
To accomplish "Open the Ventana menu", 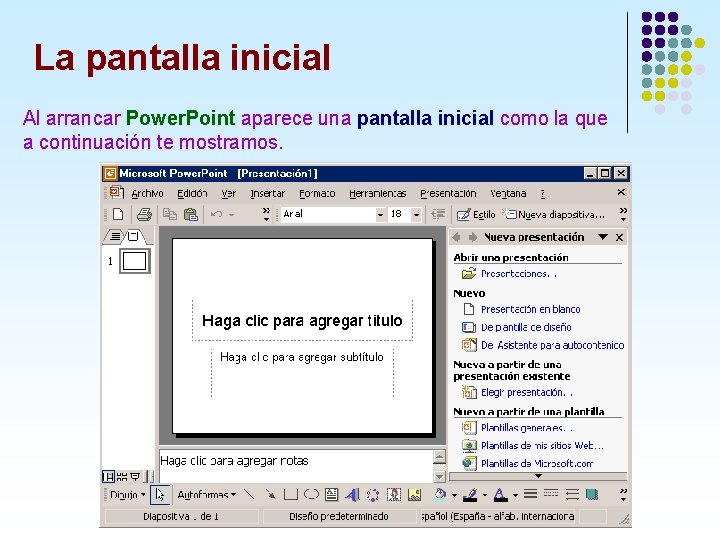I will [x=508, y=194].
